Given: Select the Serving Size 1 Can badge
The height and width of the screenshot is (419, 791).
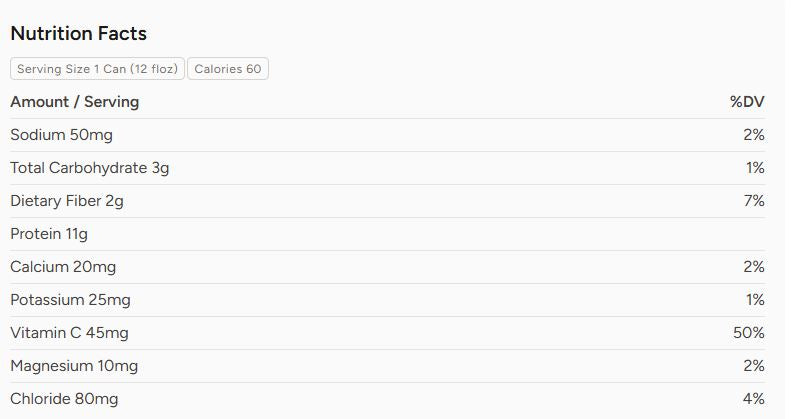Looking at the screenshot, I should tap(97, 69).
